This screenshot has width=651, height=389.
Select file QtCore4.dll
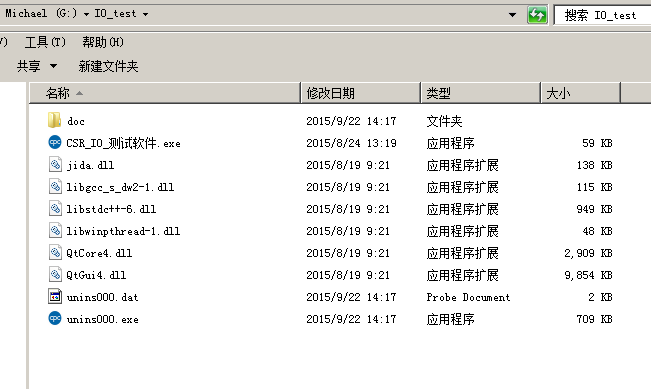point(99,253)
